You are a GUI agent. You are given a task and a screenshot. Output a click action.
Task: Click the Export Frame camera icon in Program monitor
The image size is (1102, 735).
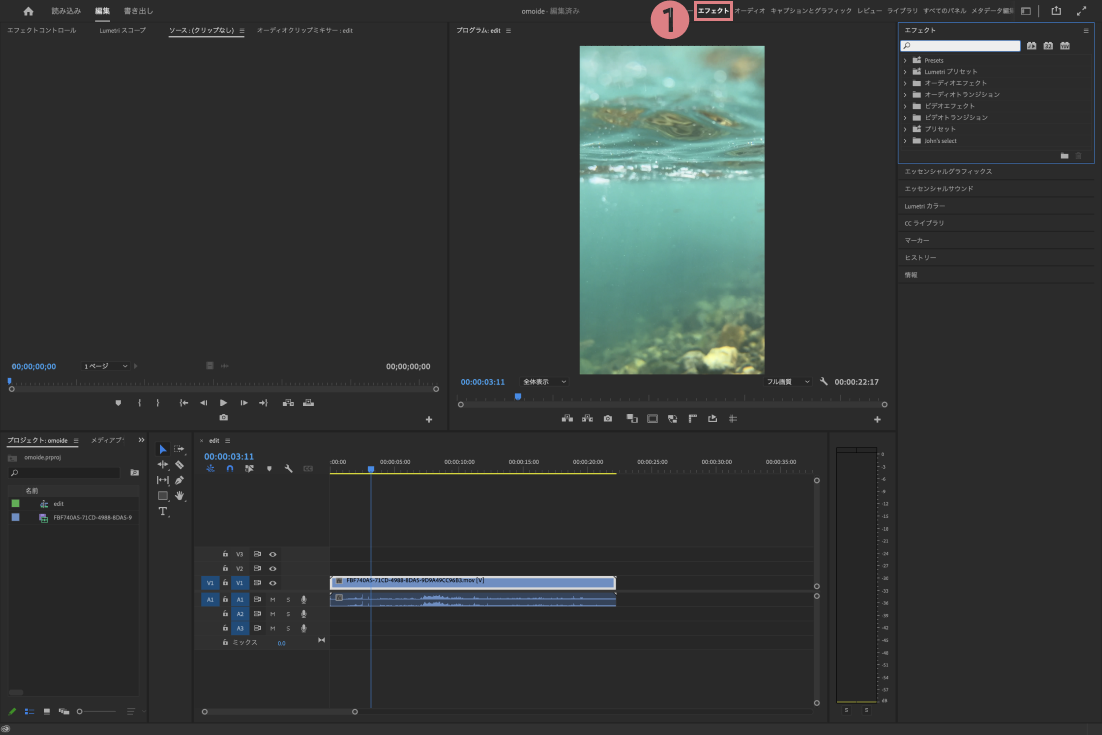point(607,419)
